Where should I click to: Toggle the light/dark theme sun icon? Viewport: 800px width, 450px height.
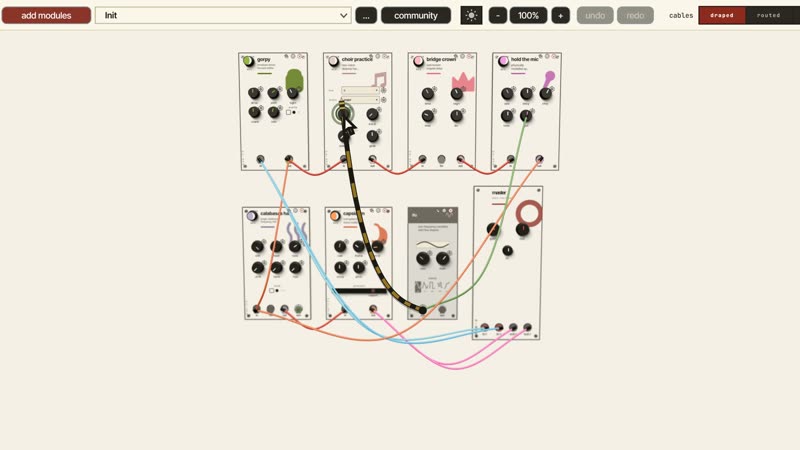click(471, 15)
